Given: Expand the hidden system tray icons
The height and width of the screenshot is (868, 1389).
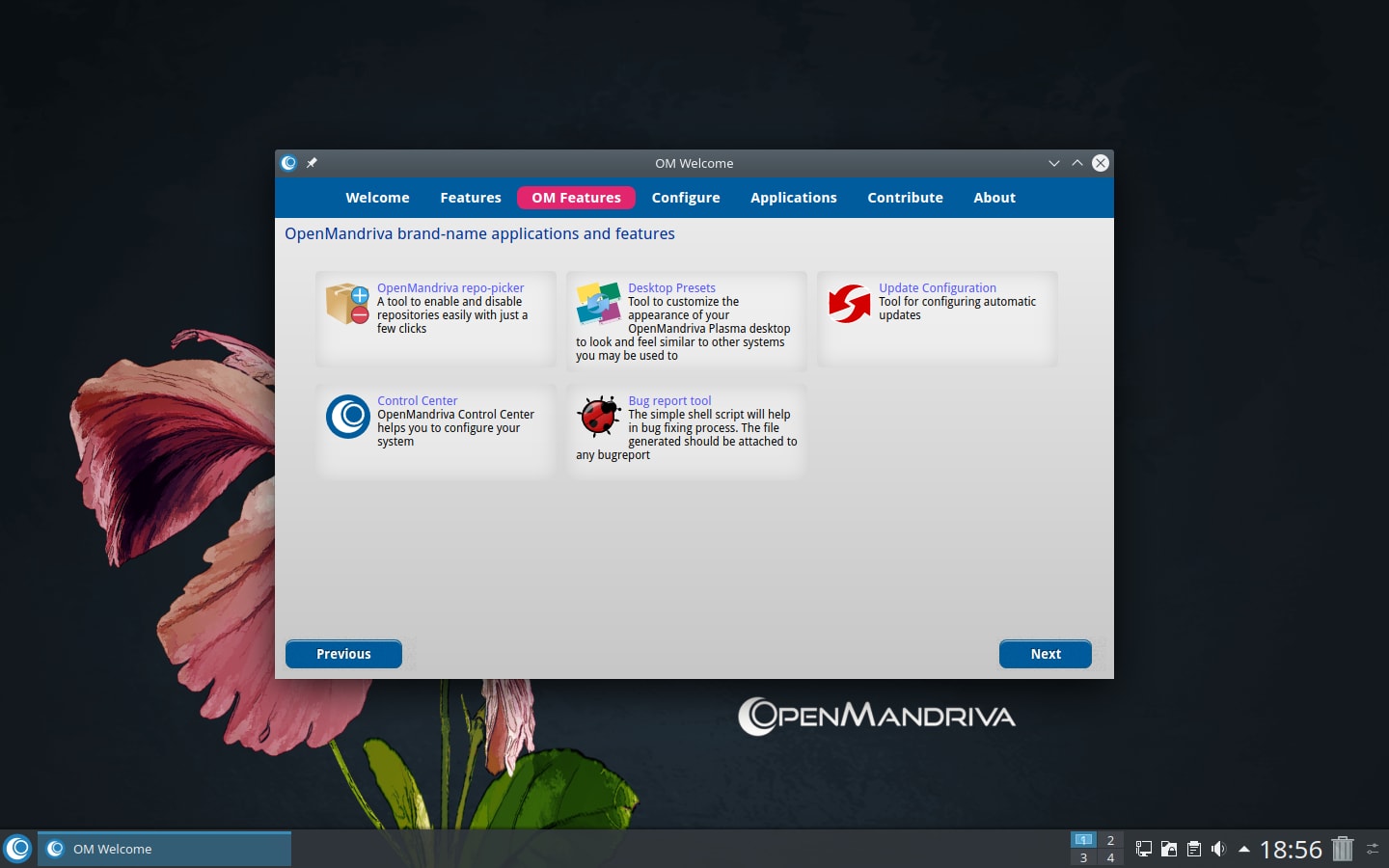Looking at the screenshot, I should pyautogui.click(x=1243, y=849).
